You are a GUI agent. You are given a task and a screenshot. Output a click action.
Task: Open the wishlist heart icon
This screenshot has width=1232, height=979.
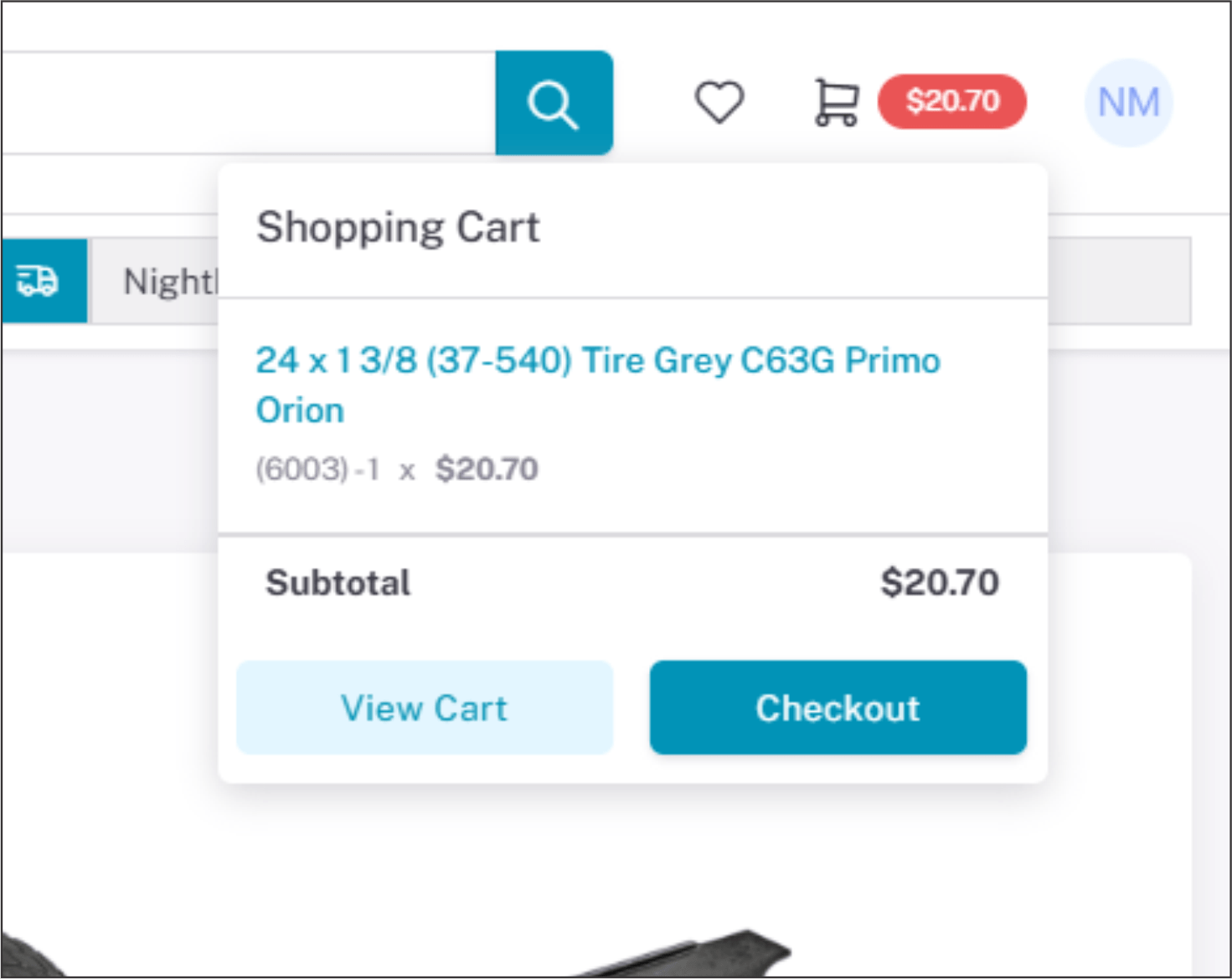point(719,102)
